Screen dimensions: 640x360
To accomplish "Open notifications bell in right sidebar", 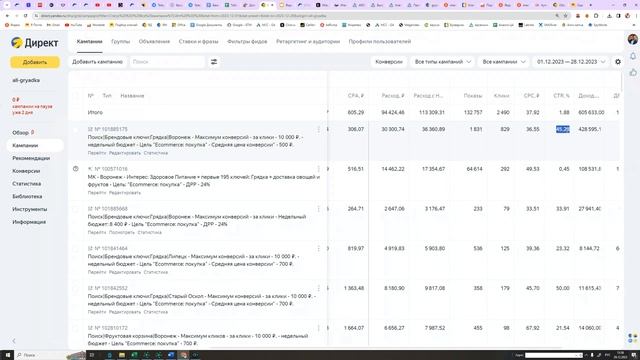I will click(x=633, y=56).
